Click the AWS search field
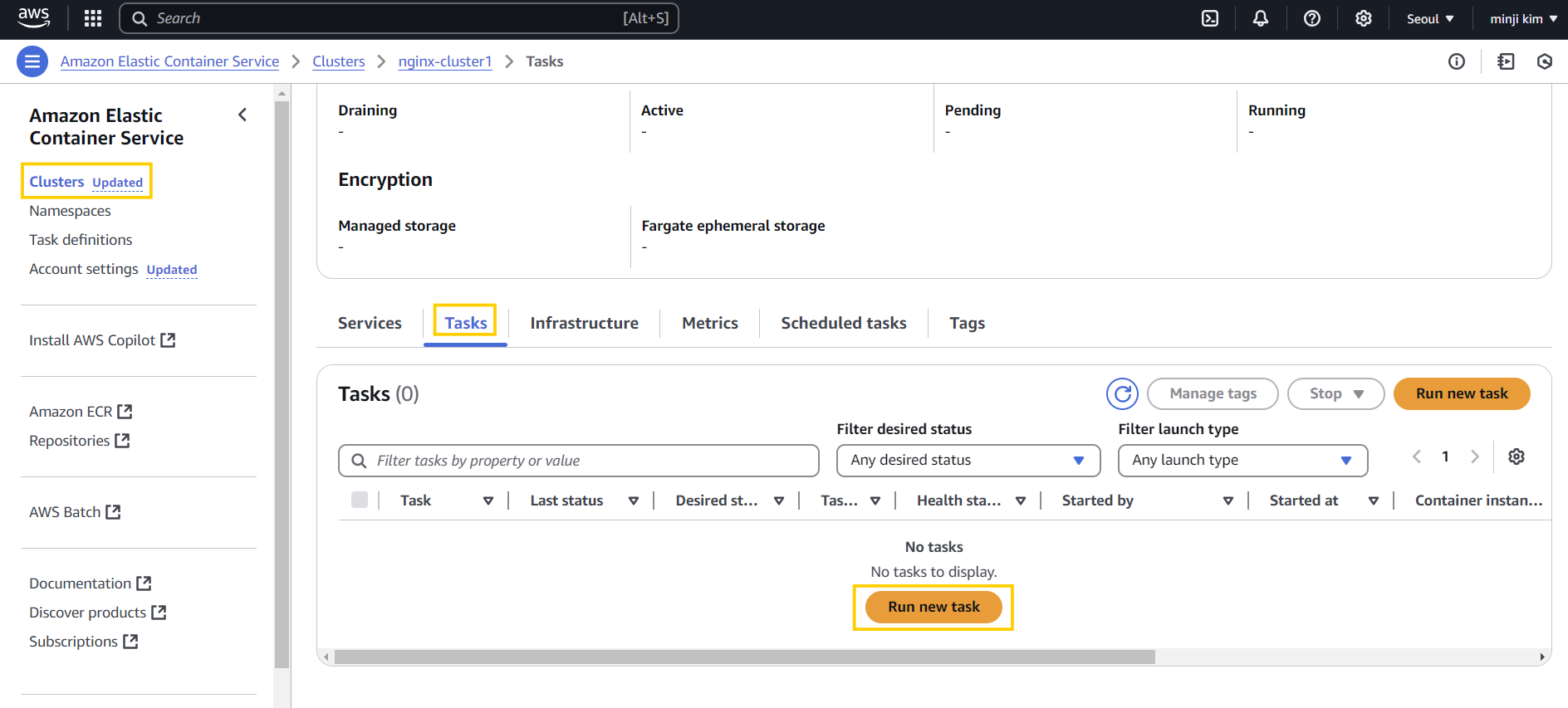Viewport: 1568px width, 708px height. point(399,18)
